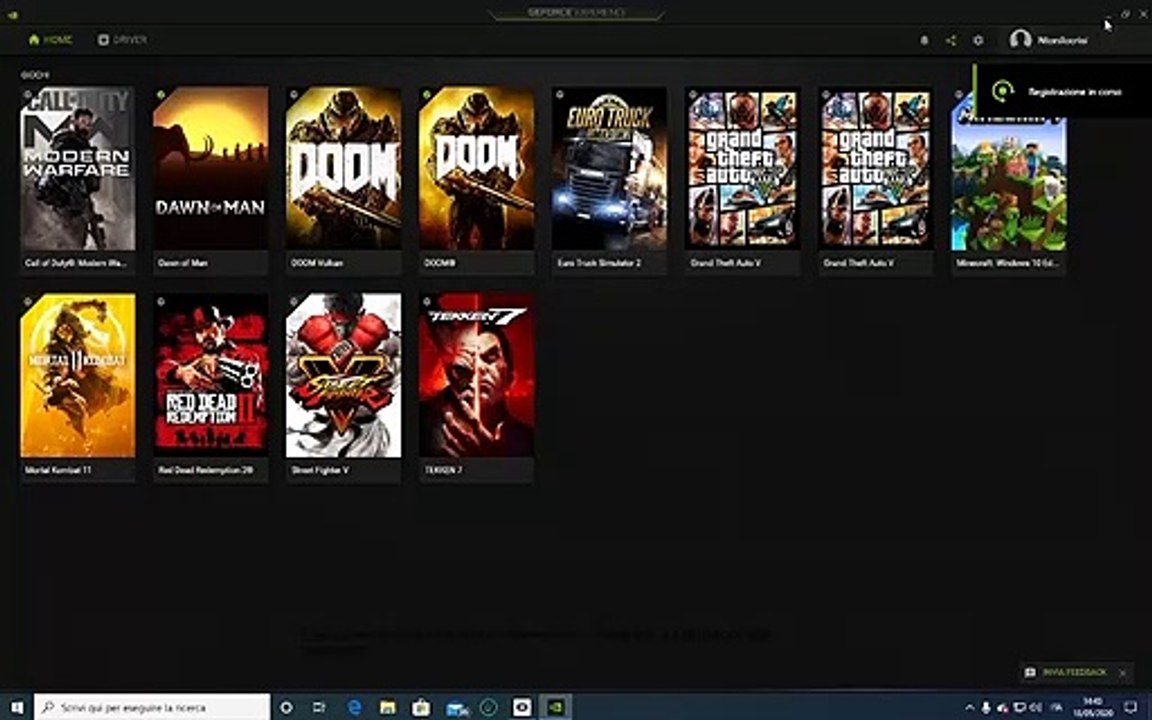Viewport: 1152px width, 720px height.
Task: Open the Euro Truck Simulator 2 tile
Action: click(x=610, y=181)
